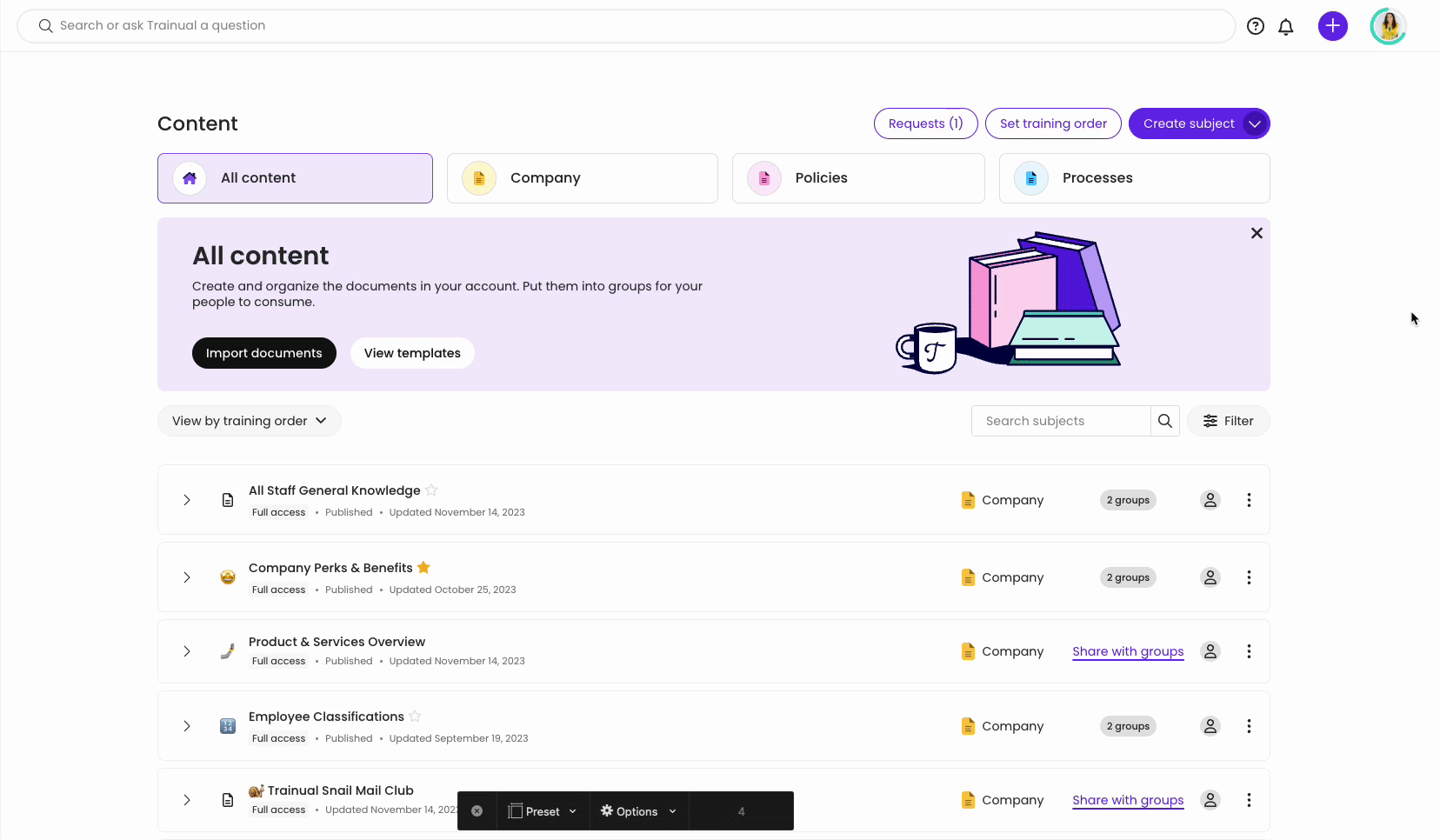1440x840 pixels.
Task: Click 2 groups badge on Employee Classifications
Action: pos(1128,726)
